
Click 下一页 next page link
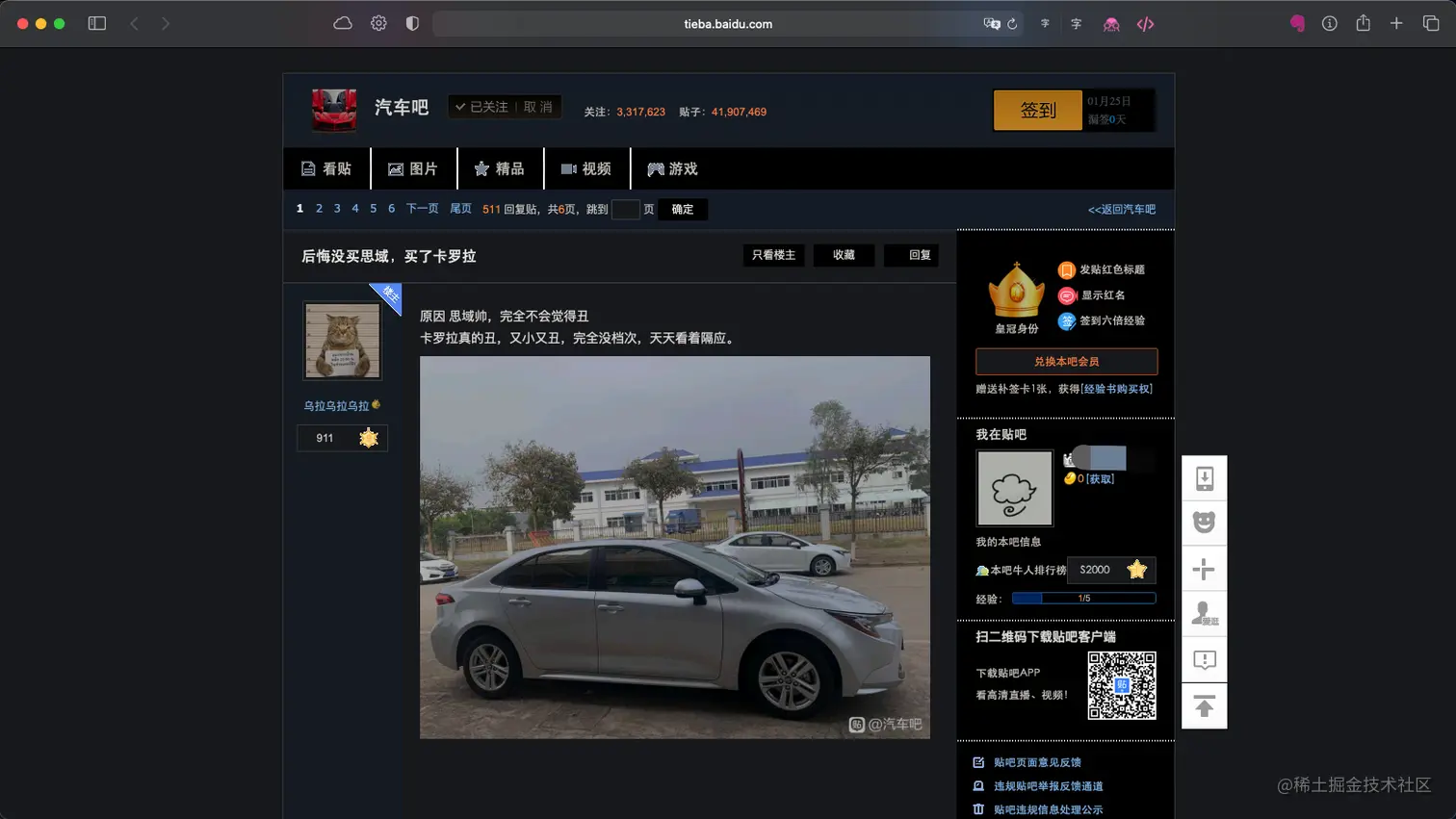[x=422, y=209]
